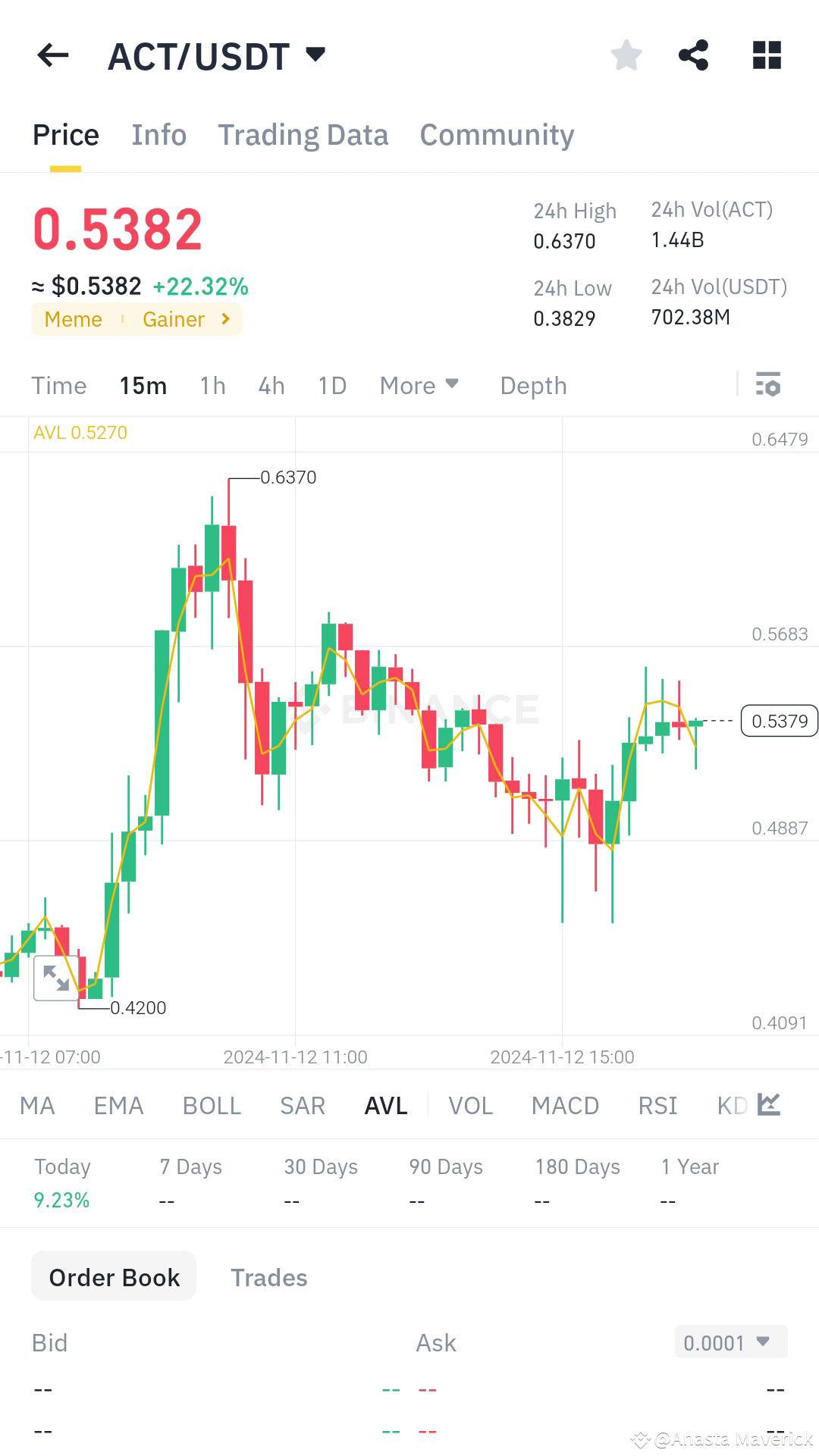
Task: Open sharing options via the share icon
Action: point(694,55)
